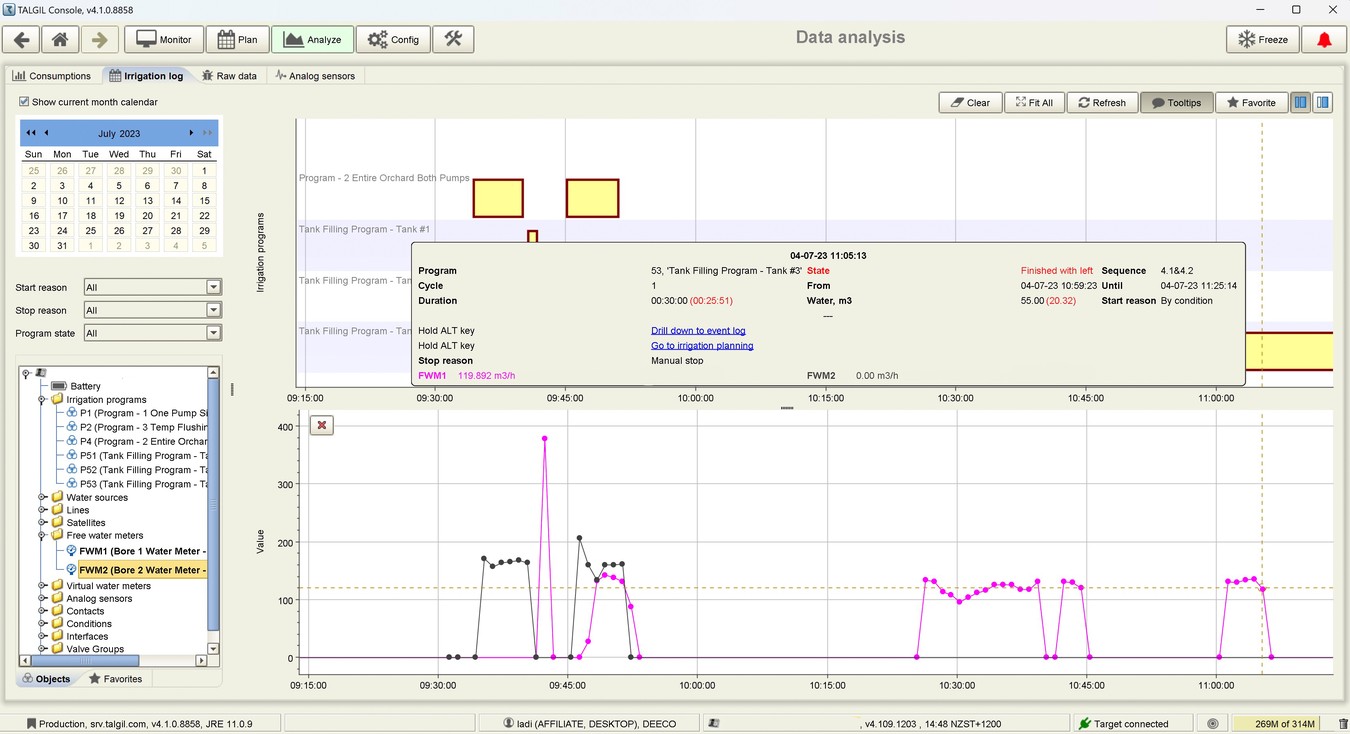Expand the Water sources folder
Viewport: 1350px width, 734px height.
tap(42, 497)
